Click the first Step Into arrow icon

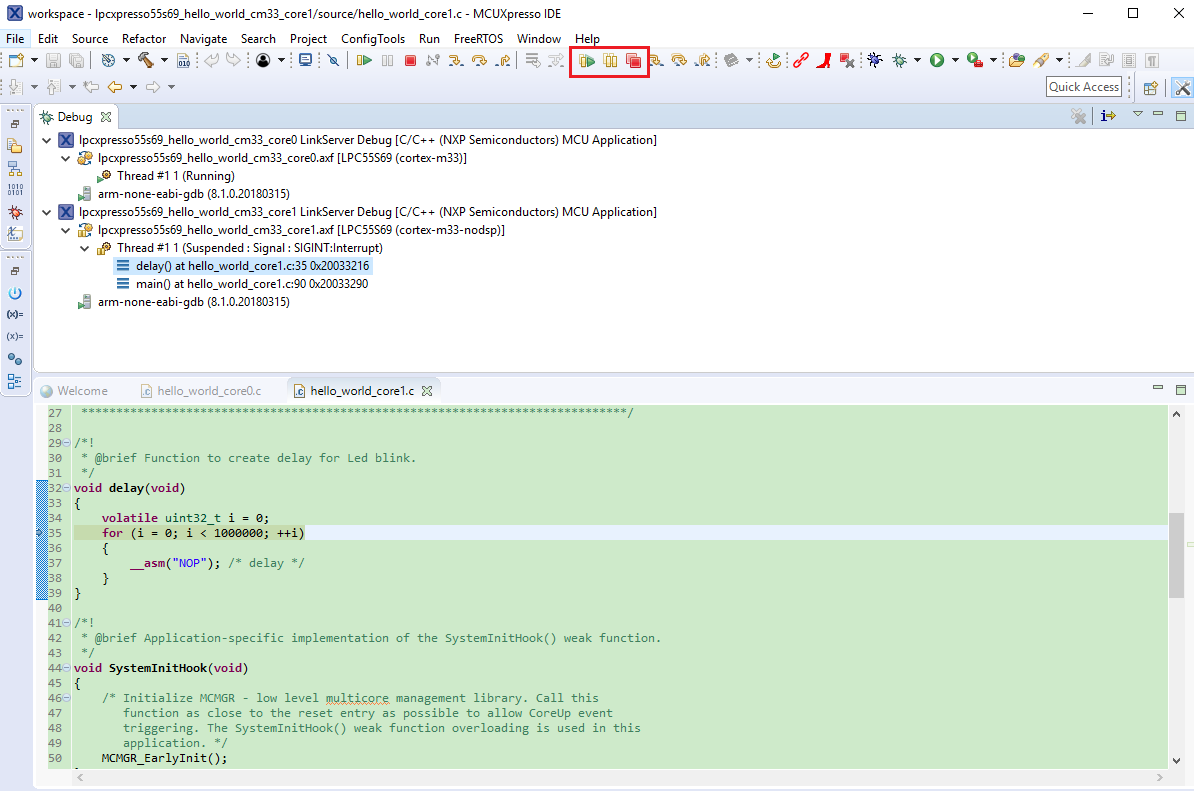455,60
